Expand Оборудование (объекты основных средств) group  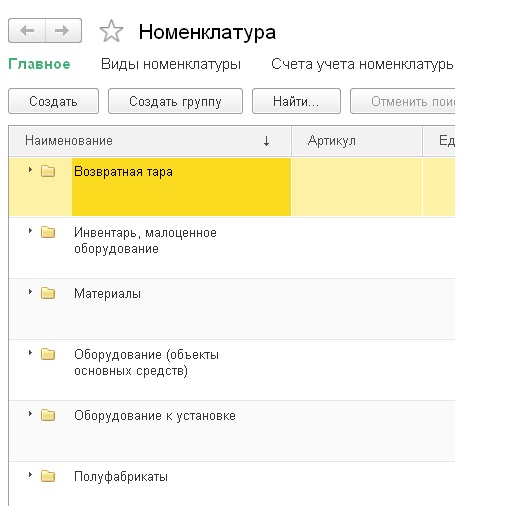point(30,352)
